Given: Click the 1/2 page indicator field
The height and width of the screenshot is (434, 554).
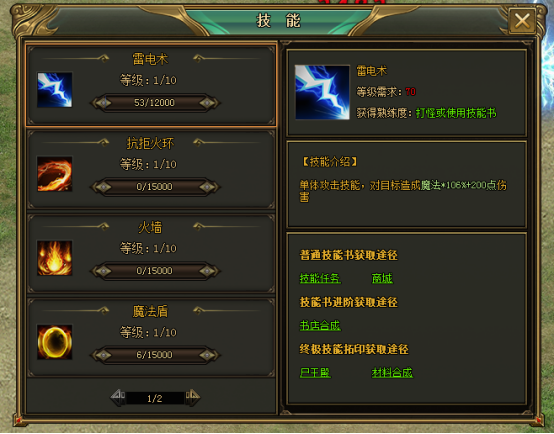Looking at the screenshot, I should point(155,398).
